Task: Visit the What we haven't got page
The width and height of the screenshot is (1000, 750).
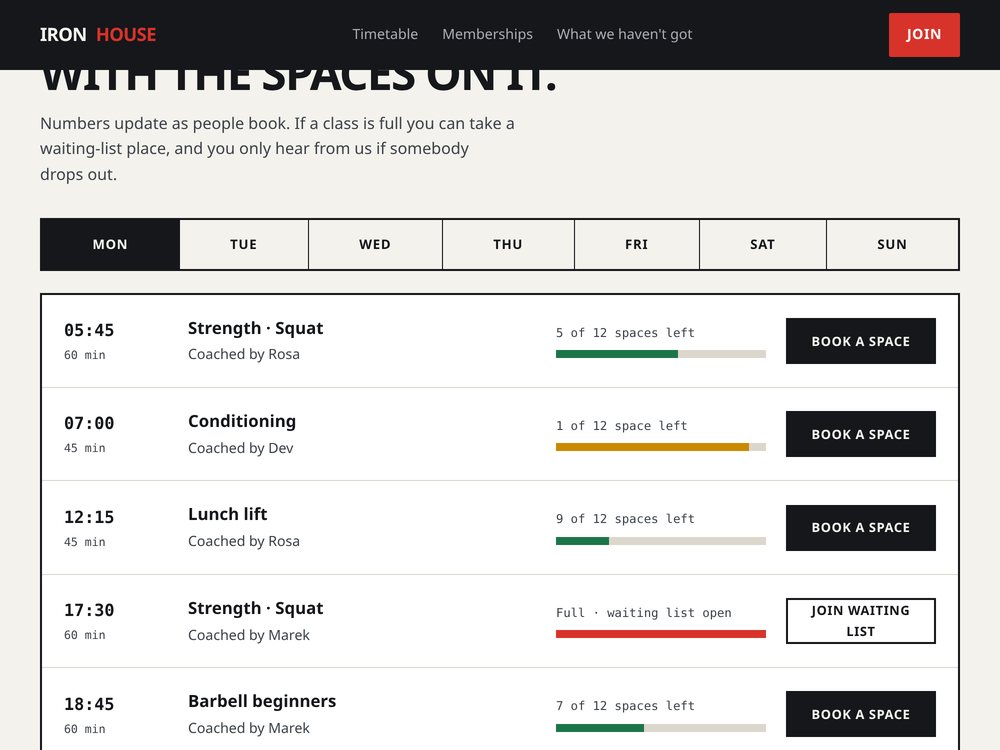Action: click(x=624, y=34)
